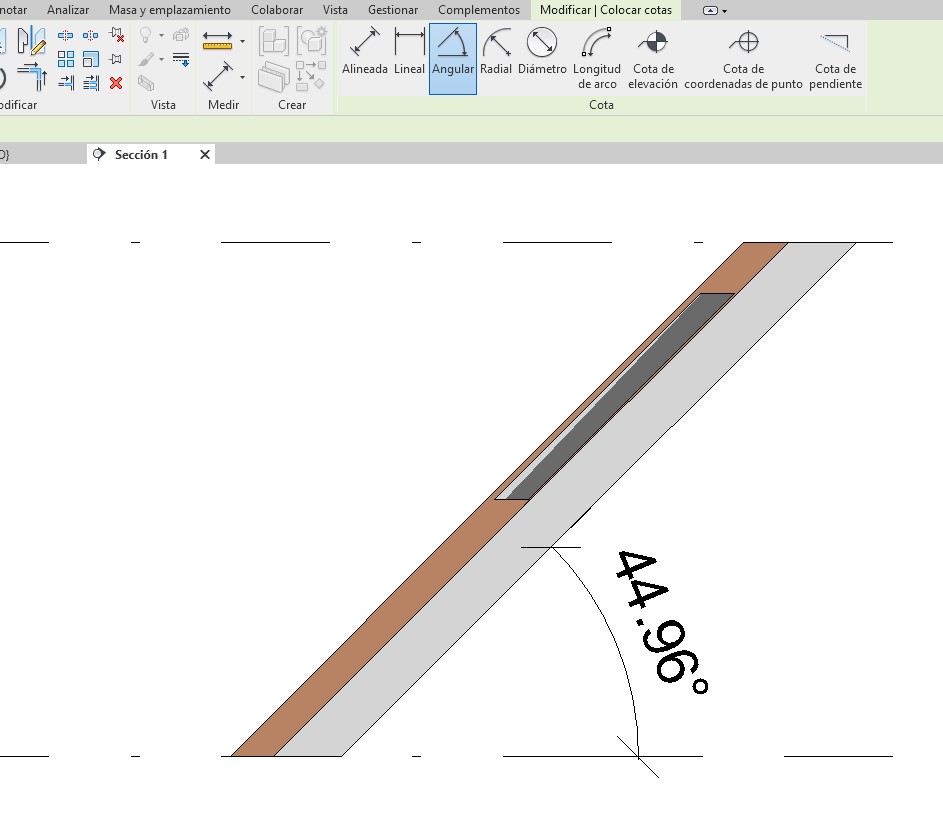
Task: Select the Sección 1 view tab
Action: click(x=141, y=155)
